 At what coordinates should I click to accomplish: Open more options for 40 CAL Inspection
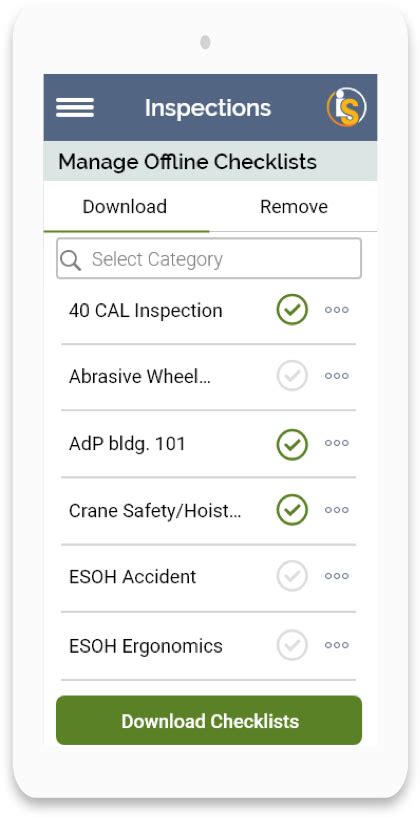tap(337, 310)
